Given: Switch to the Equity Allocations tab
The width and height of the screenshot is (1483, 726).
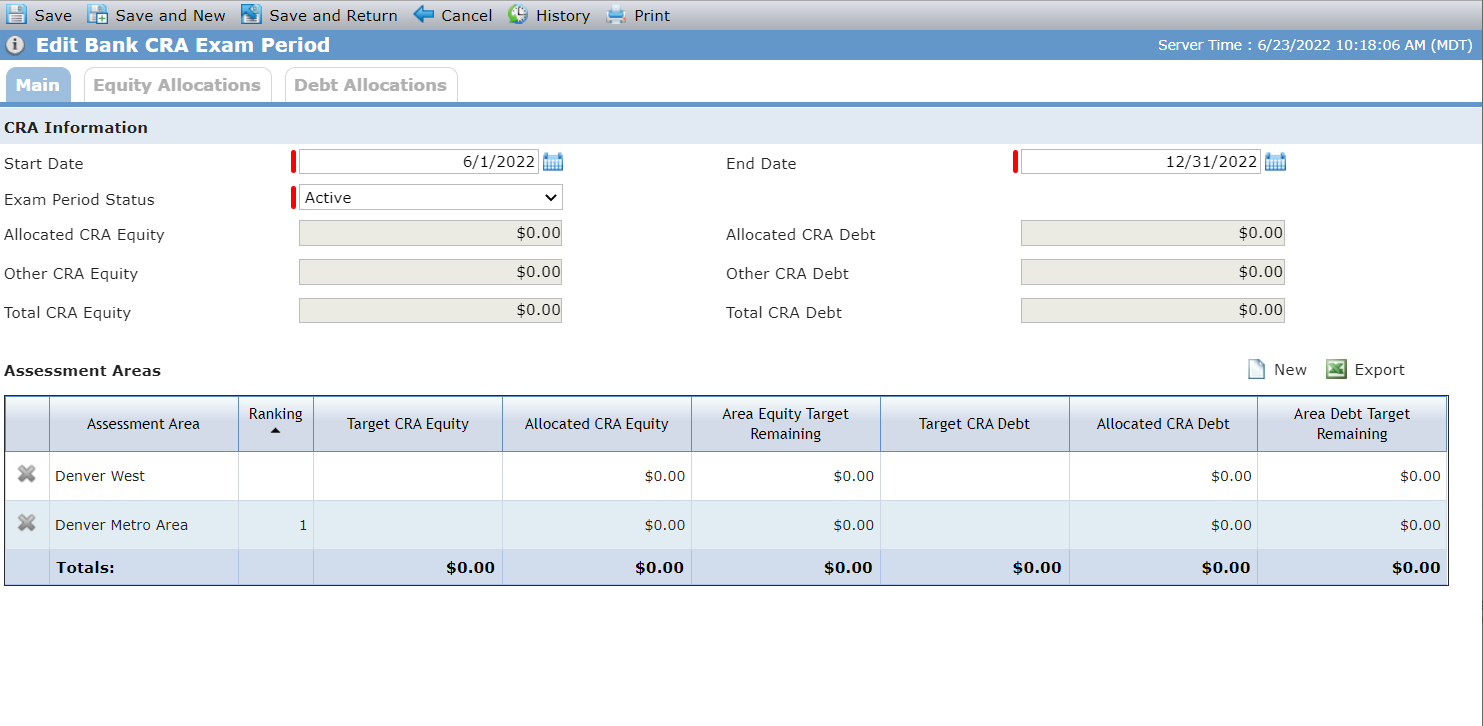Looking at the screenshot, I should 177,85.
